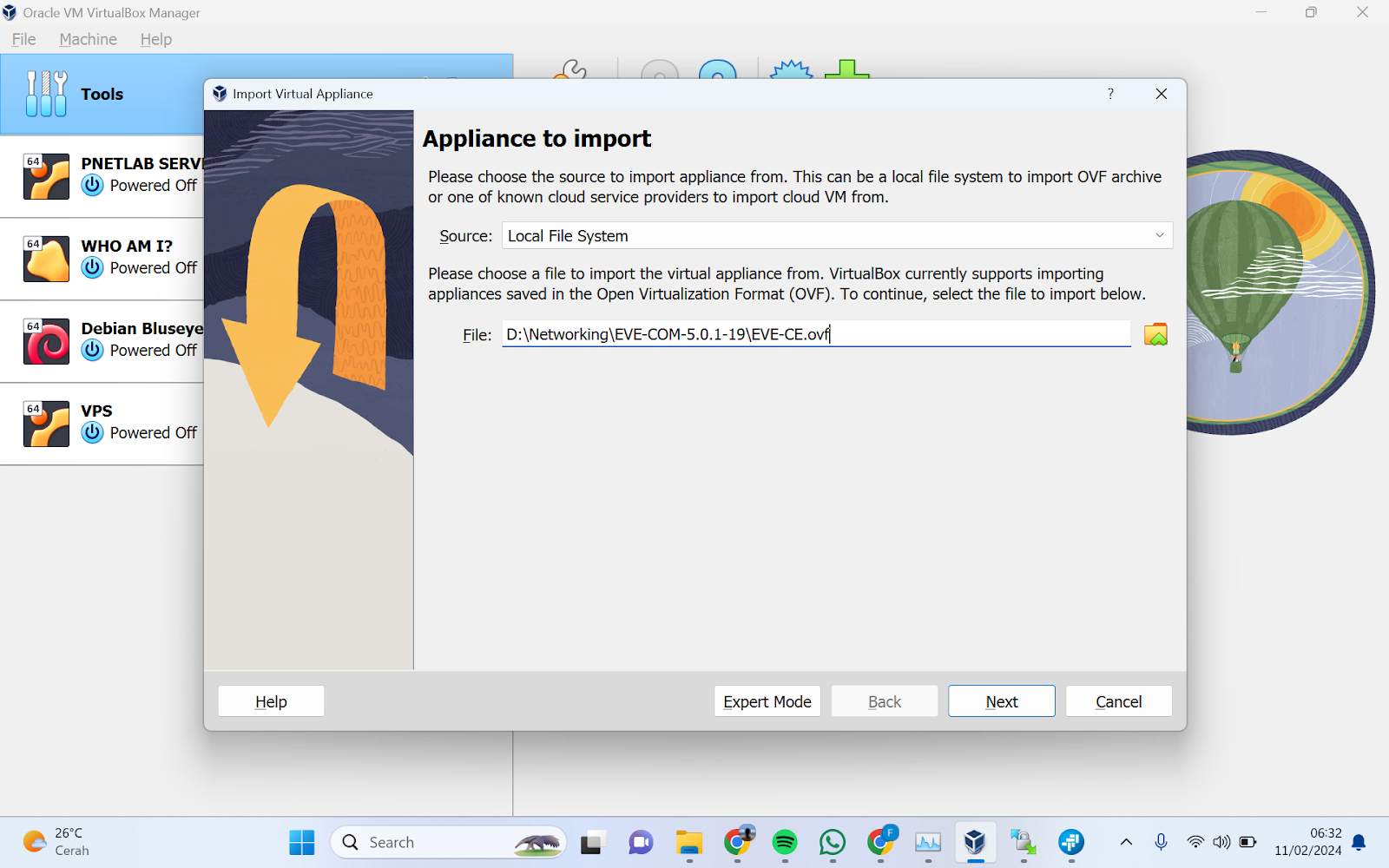Select the WHO AM I? virtual machine
Viewport: 1389px width, 868px height.
tap(102, 259)
